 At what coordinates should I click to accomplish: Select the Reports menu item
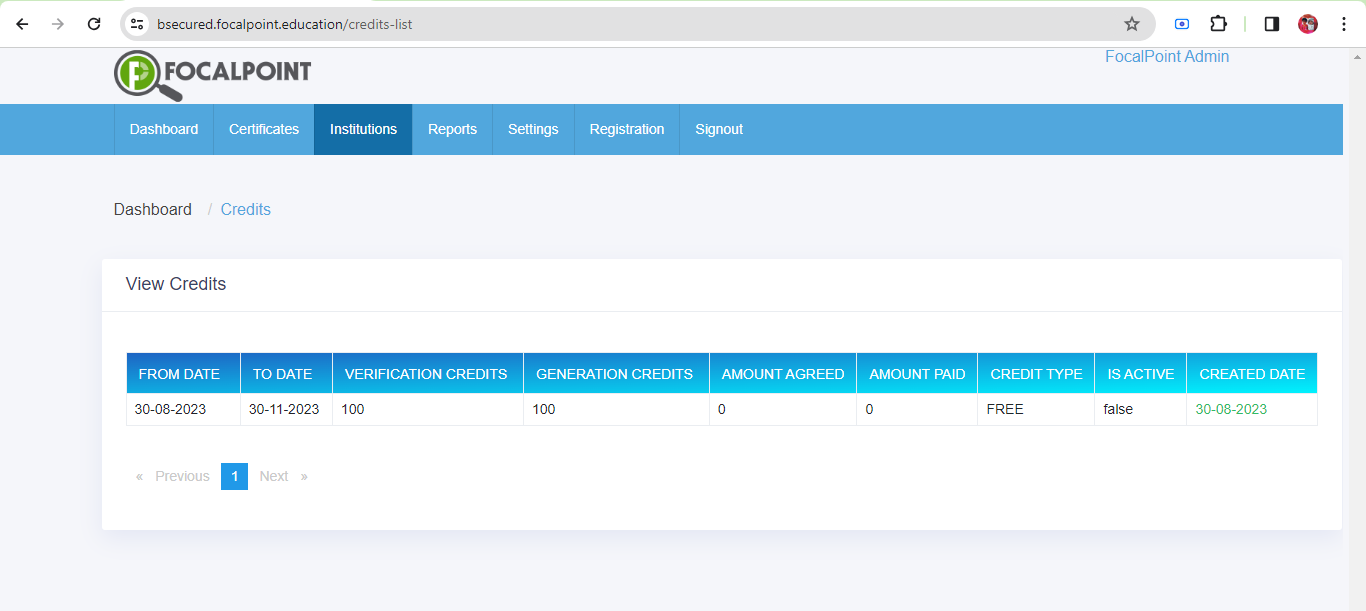(x=452, y=129)
